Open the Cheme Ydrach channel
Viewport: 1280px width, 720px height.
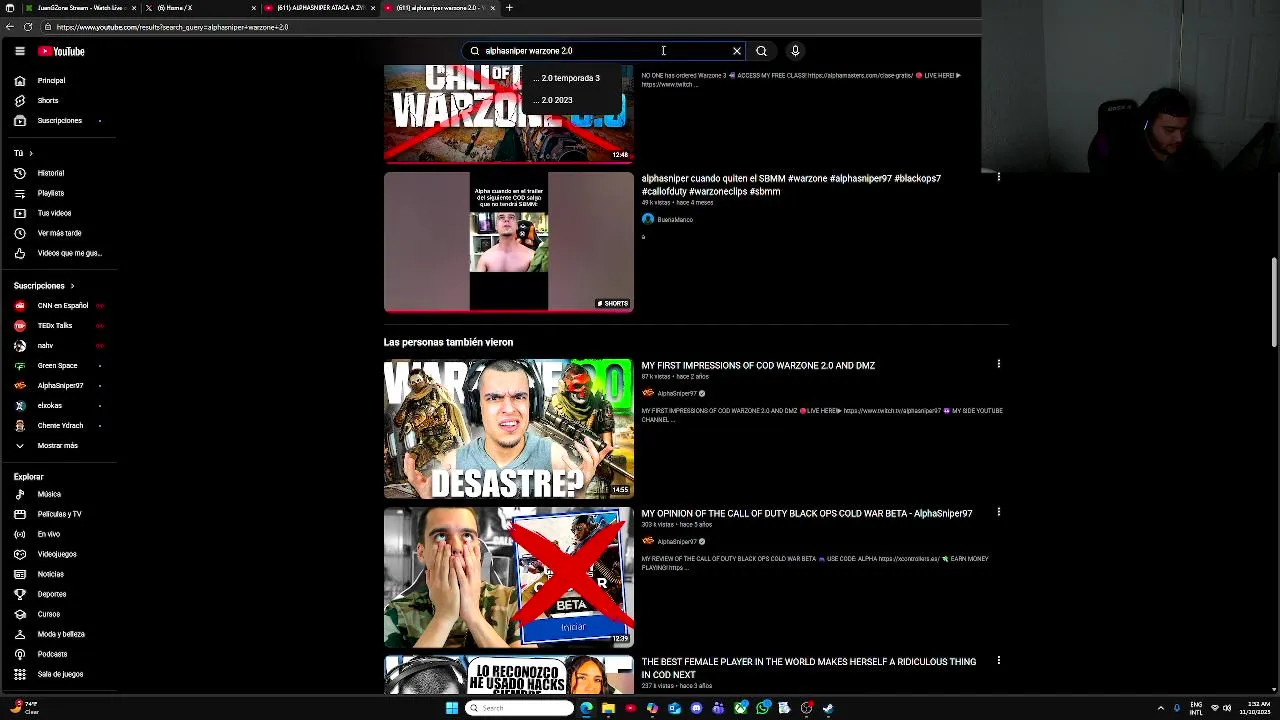point(59,425)
